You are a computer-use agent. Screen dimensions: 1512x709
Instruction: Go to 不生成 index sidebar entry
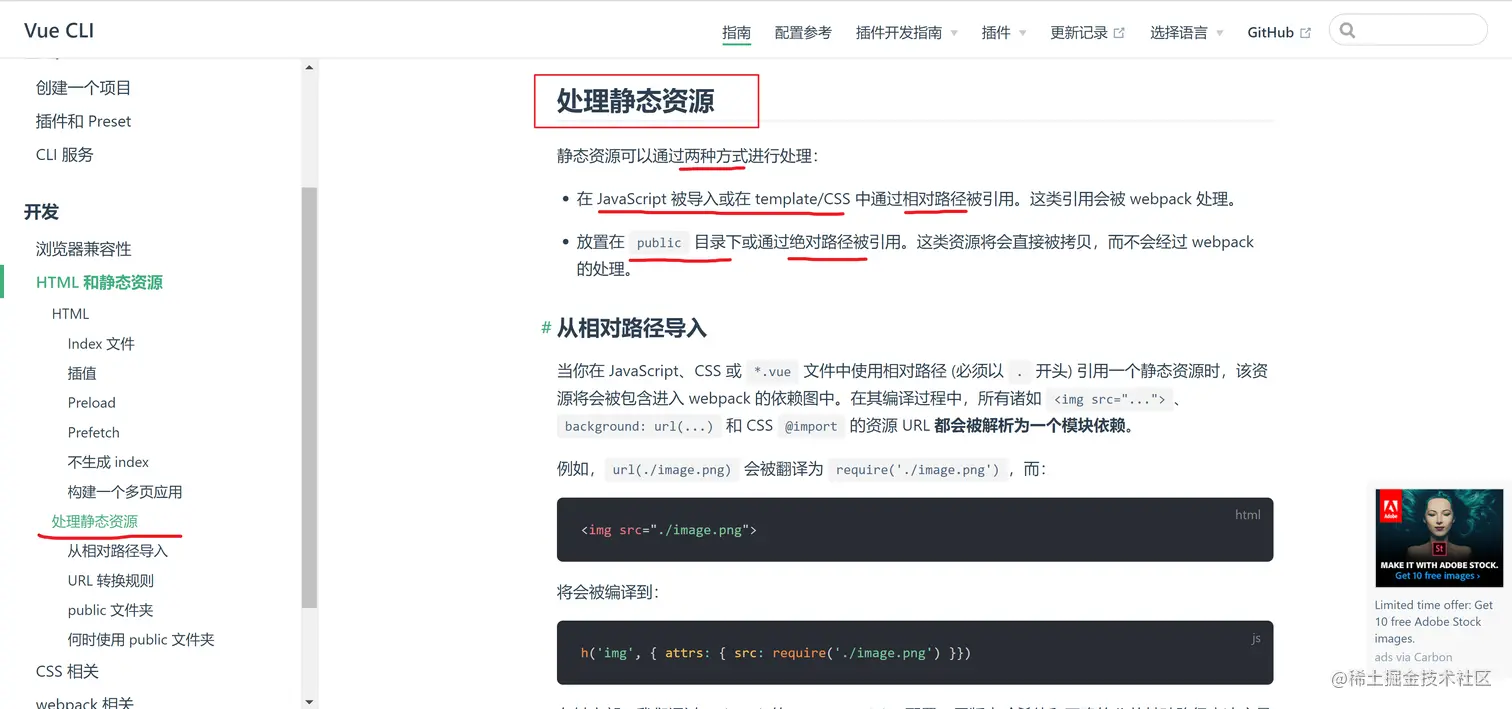[x=108, y=462]
